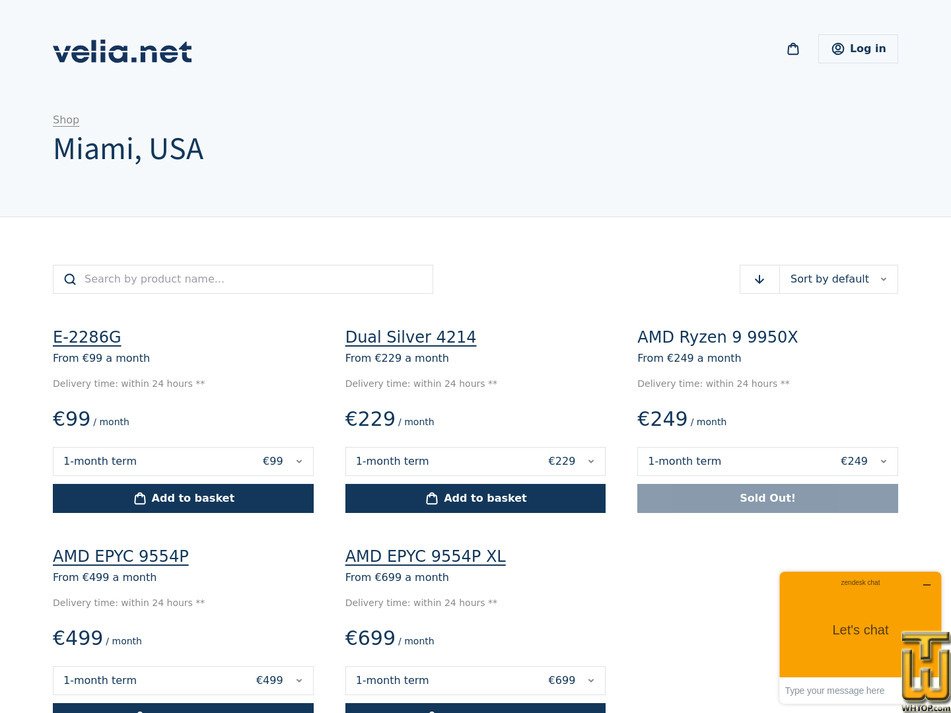951x713 pixels.
Task: Open the Shop breadcrumb link
Action: (x=66, y=120)
